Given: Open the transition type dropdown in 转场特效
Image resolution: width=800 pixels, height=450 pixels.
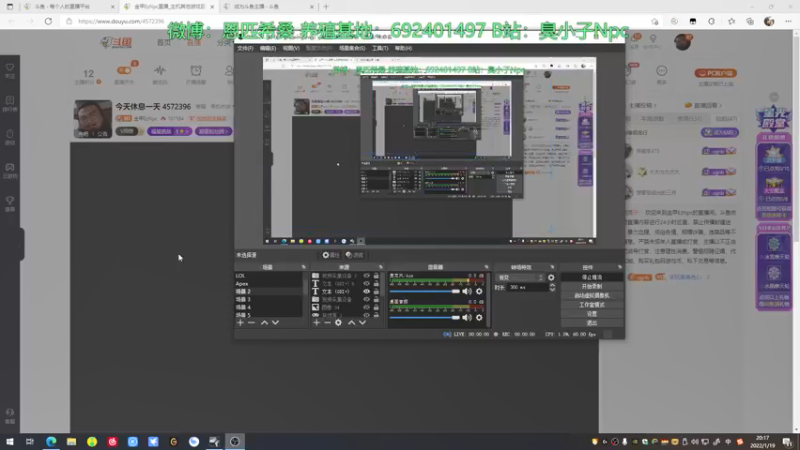Looking at the screenshot, I should (520, 278).
